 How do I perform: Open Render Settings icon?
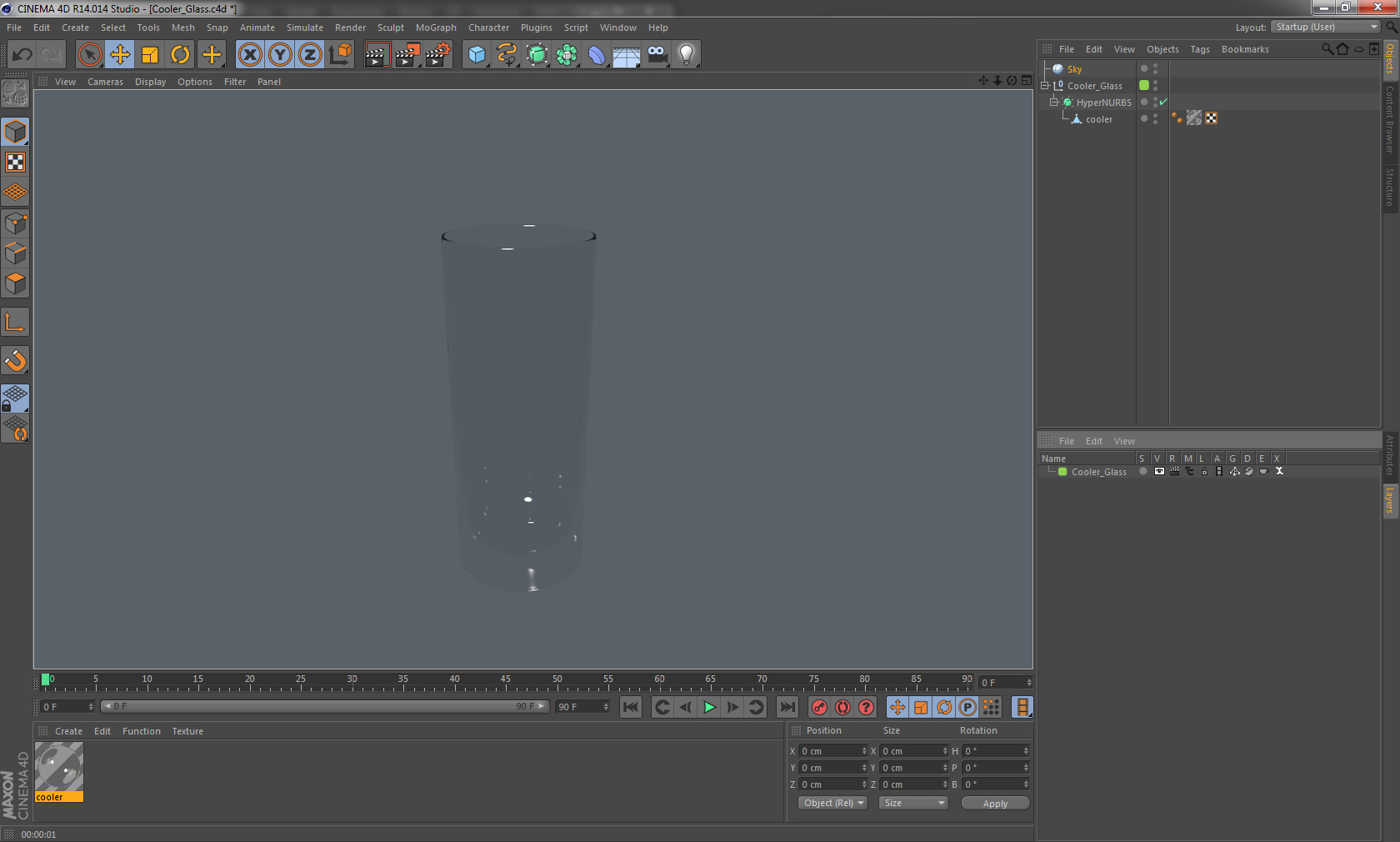438,55
